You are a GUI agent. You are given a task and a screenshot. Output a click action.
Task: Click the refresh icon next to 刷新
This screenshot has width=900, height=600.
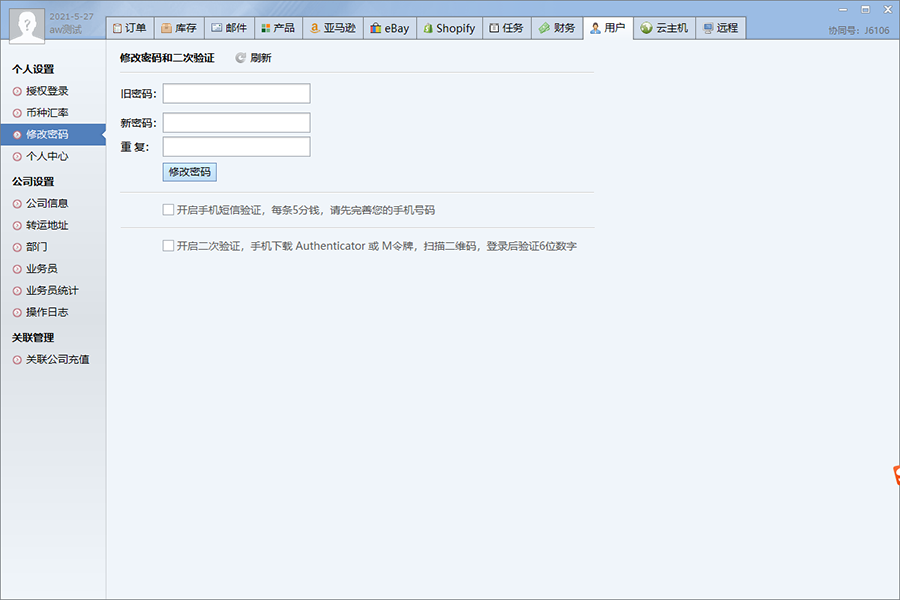point(241,58)
